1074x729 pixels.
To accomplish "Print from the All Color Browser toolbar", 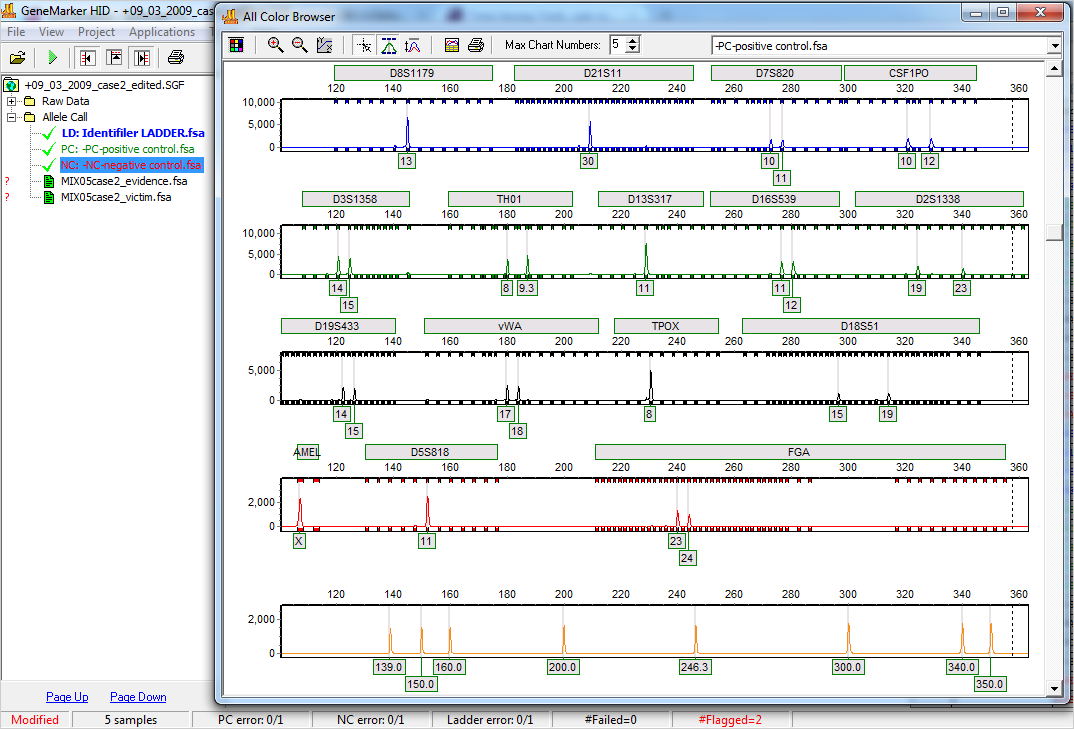I will point(476,45).
